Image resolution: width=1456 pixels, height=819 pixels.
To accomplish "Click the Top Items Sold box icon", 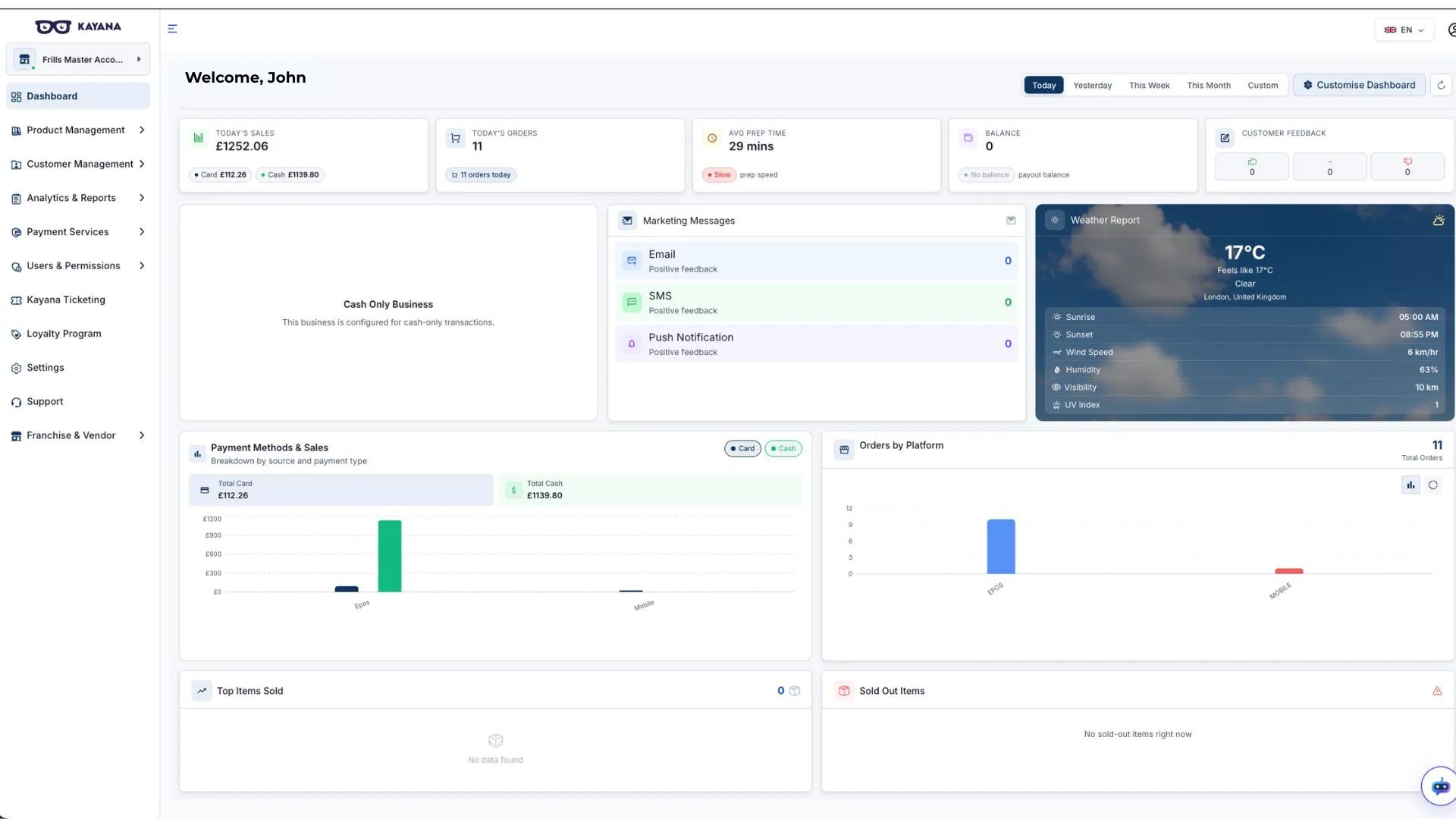I will 795,691.
